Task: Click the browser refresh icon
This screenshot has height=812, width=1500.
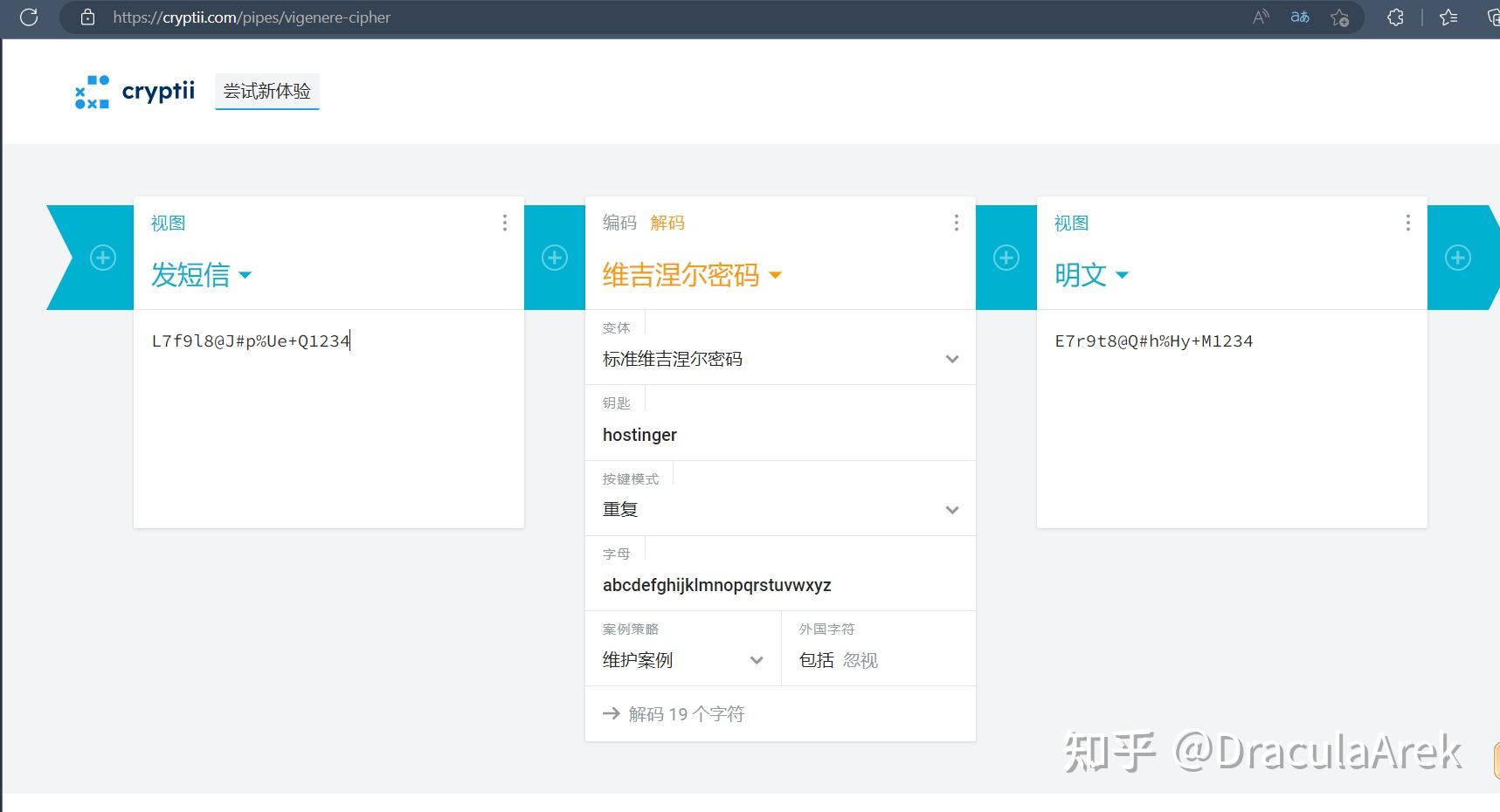Action: pyautogui.click(x=29, y=17)
